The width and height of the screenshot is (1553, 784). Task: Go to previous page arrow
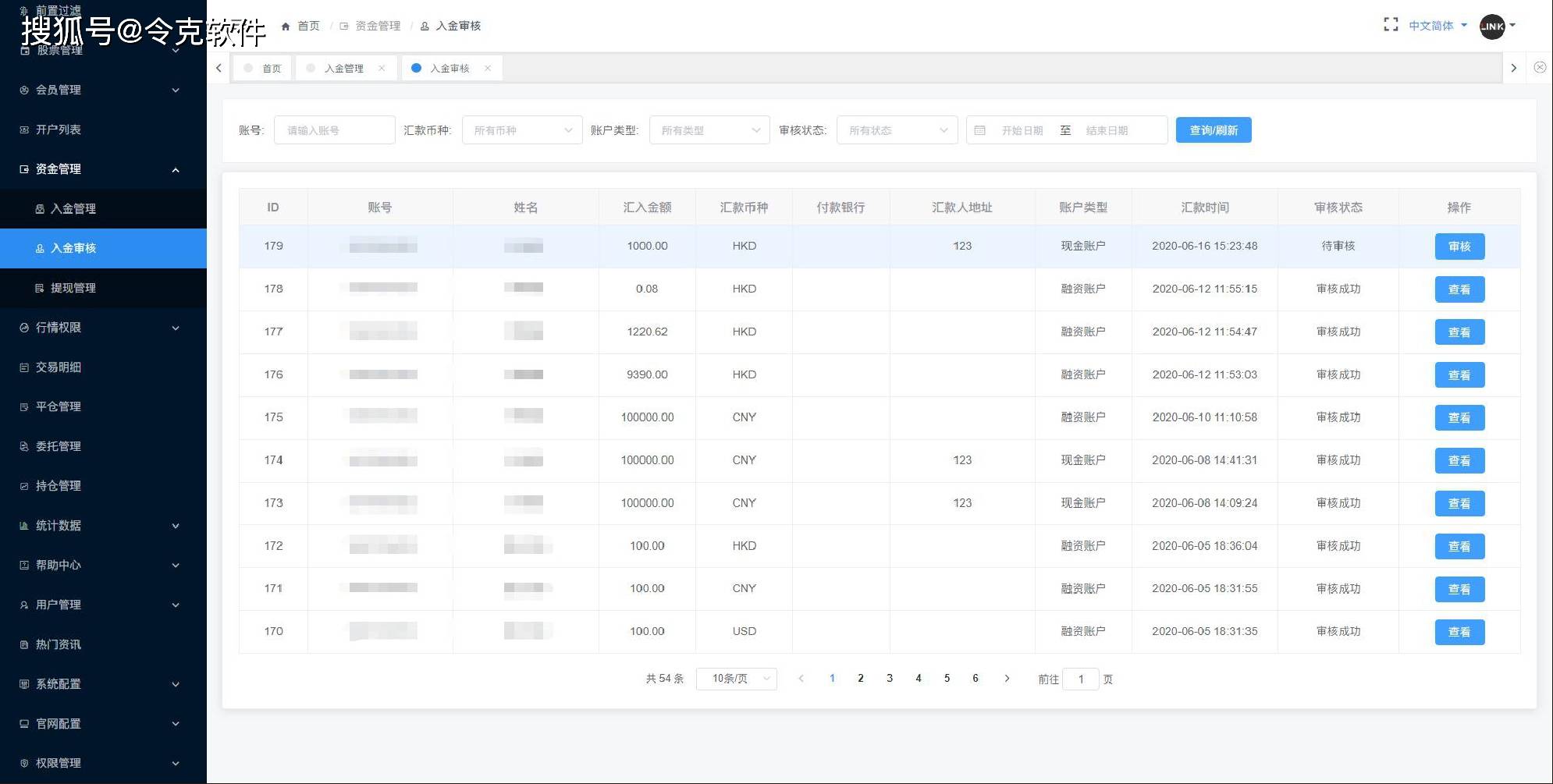801,679
